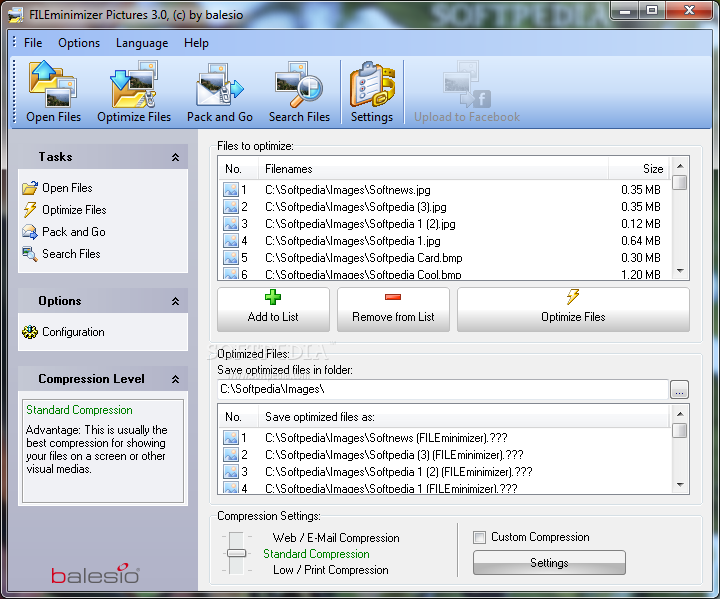The image size is (720, 599).
Task: Click the custom compression Settings button
Action: (x=549, y=563)
